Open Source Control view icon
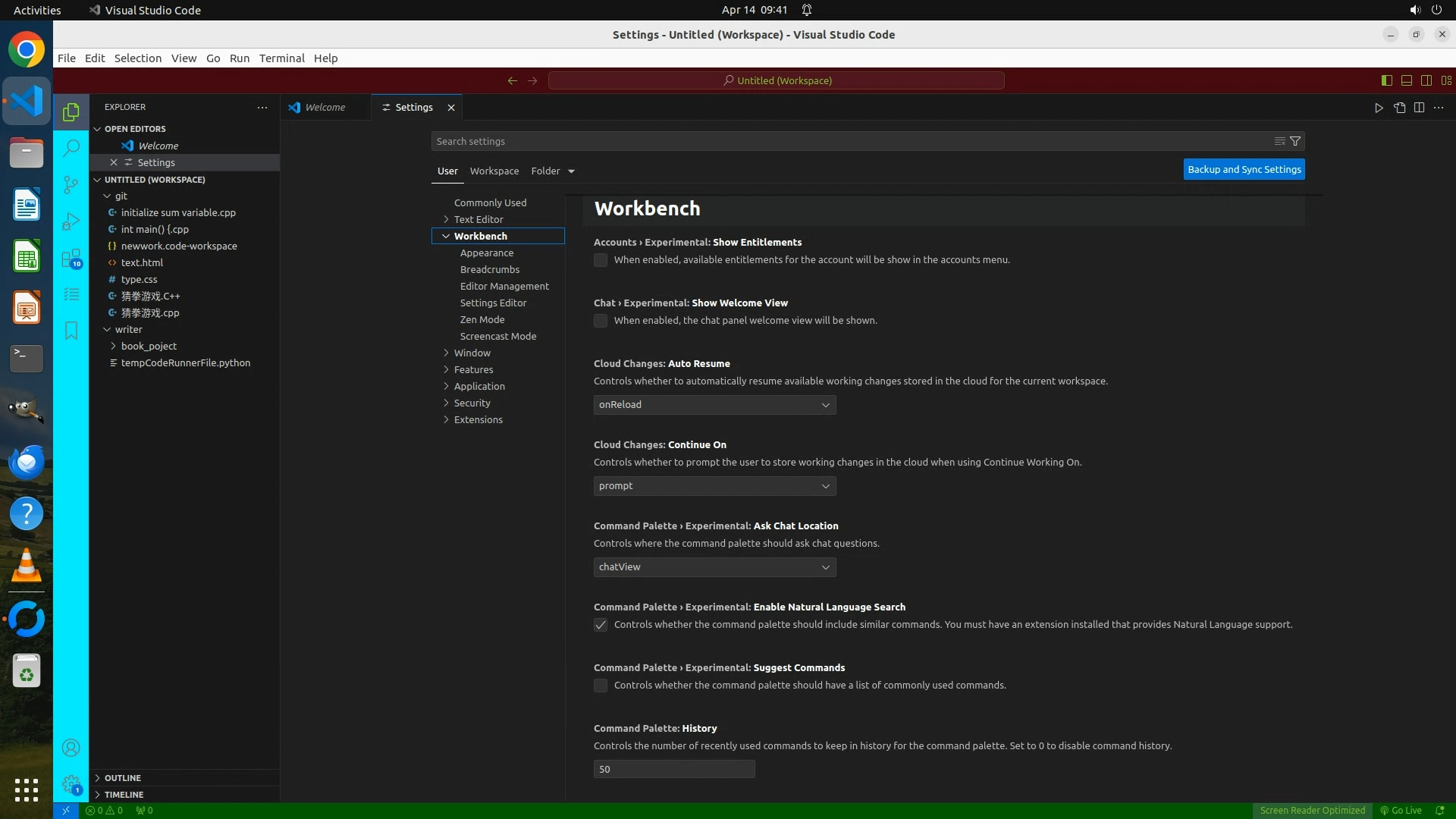Viewport: 1456px width, 819px height. [71, 185]
